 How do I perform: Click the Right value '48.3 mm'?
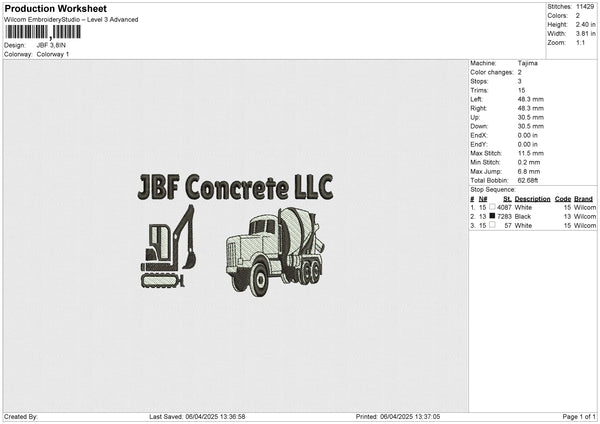[x=531, y=108]
